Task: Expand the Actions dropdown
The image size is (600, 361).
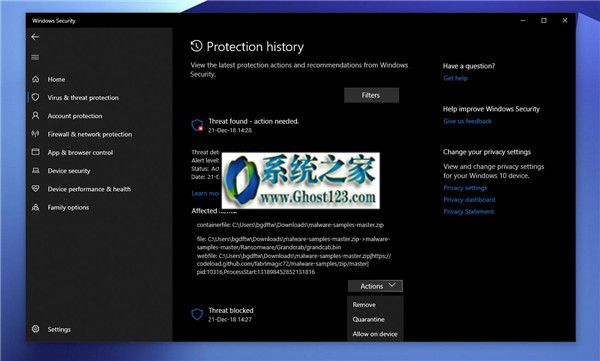Action: [x=375, y=286]
